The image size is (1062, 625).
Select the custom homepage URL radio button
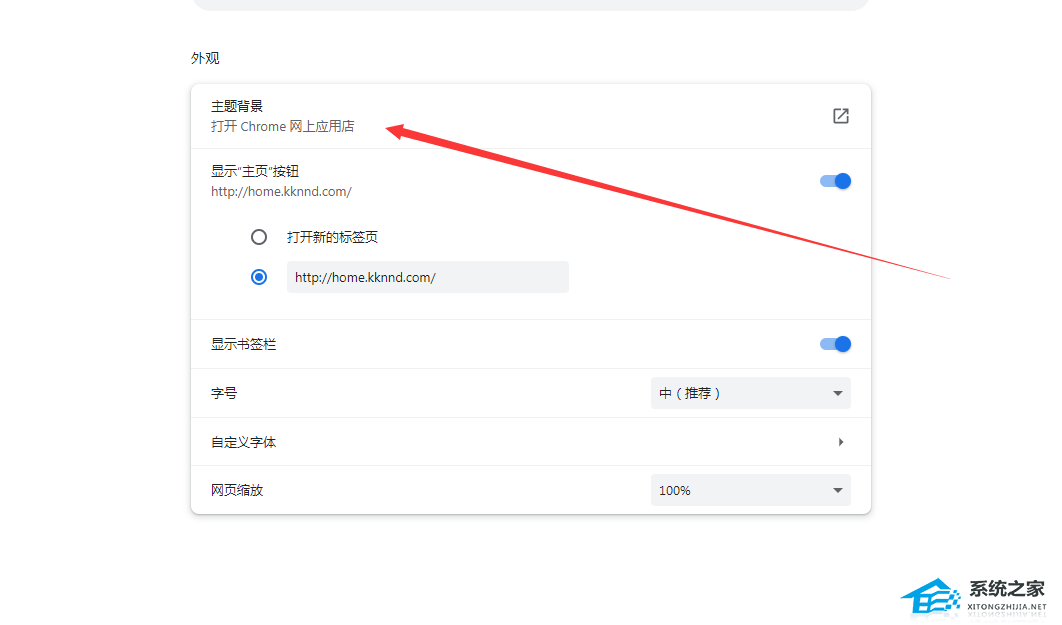coord(259,277)
